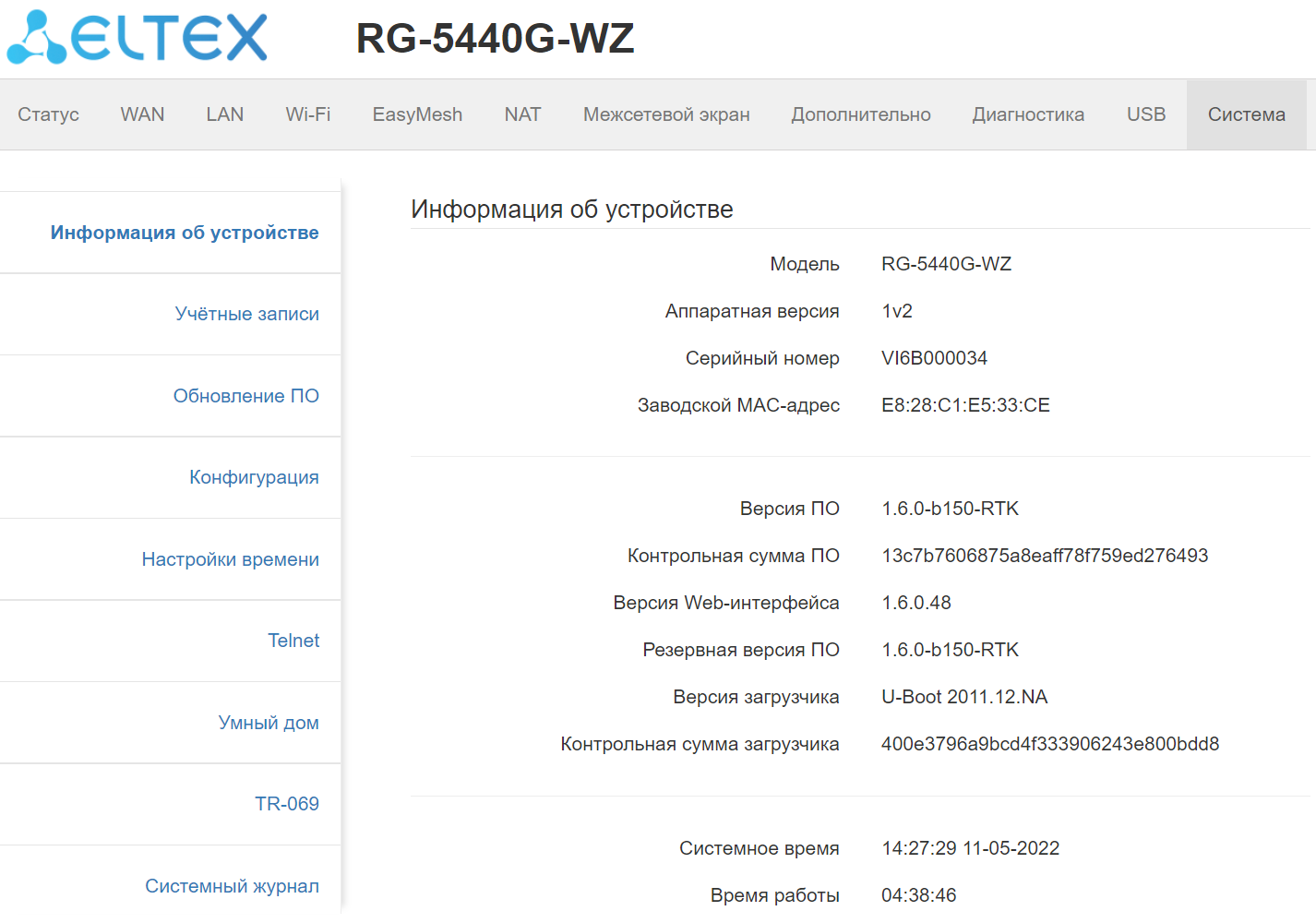Open the Статус tab
Screen dimensions: 1316x923
[x=48, y=114]
